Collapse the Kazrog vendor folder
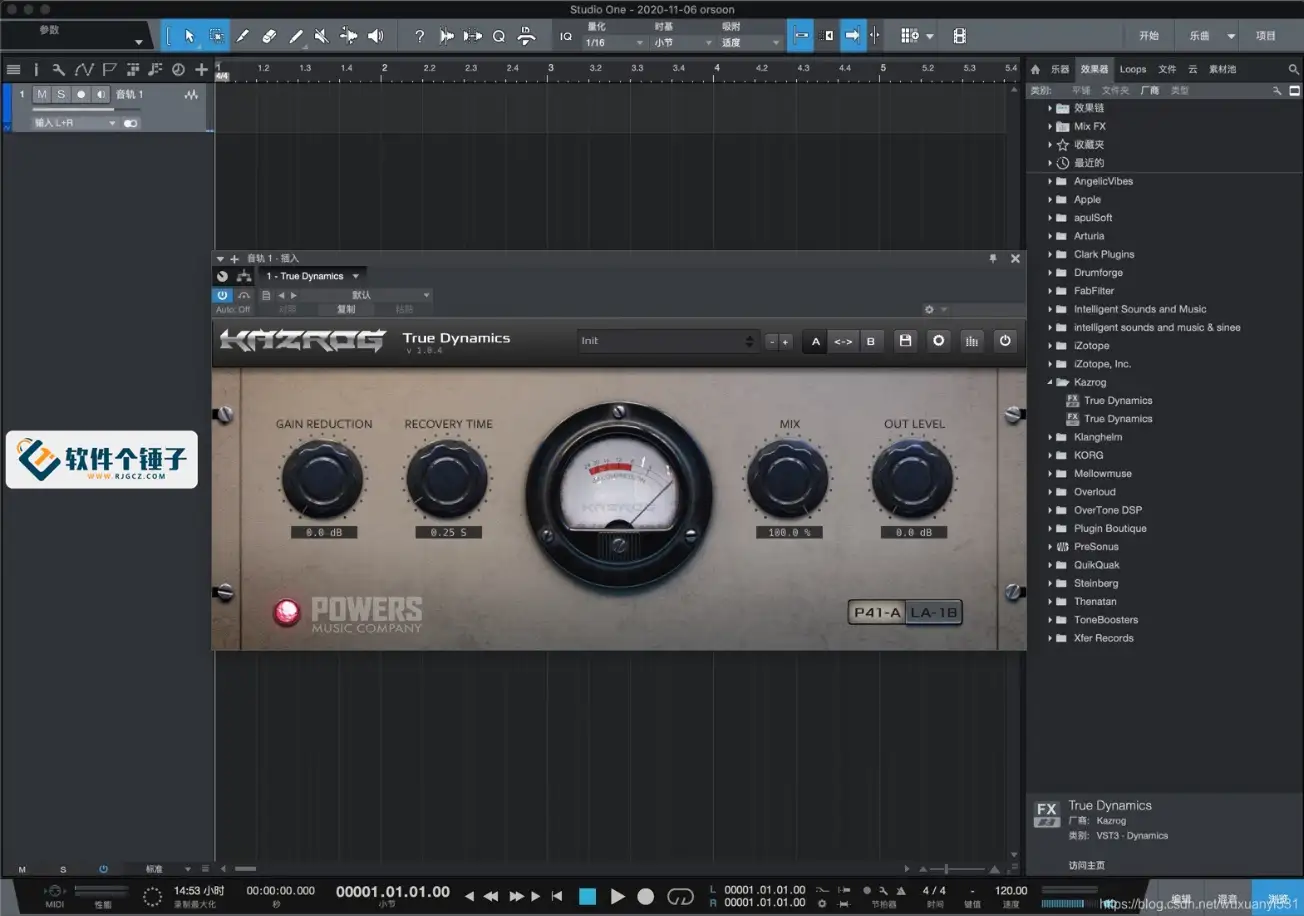 click(x=1051, y=382)
